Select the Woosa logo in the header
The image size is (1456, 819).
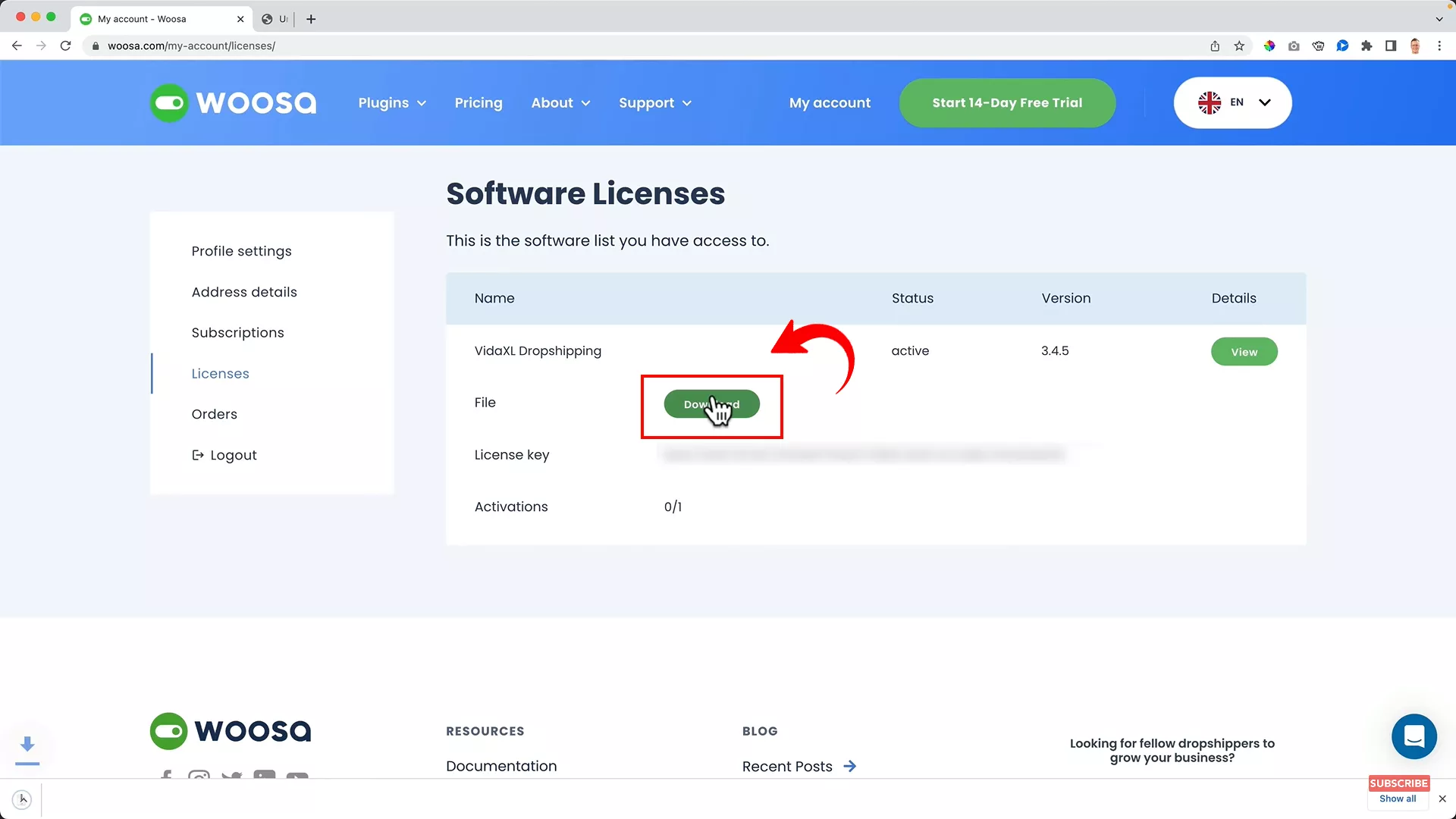click(x=233, y=102)
